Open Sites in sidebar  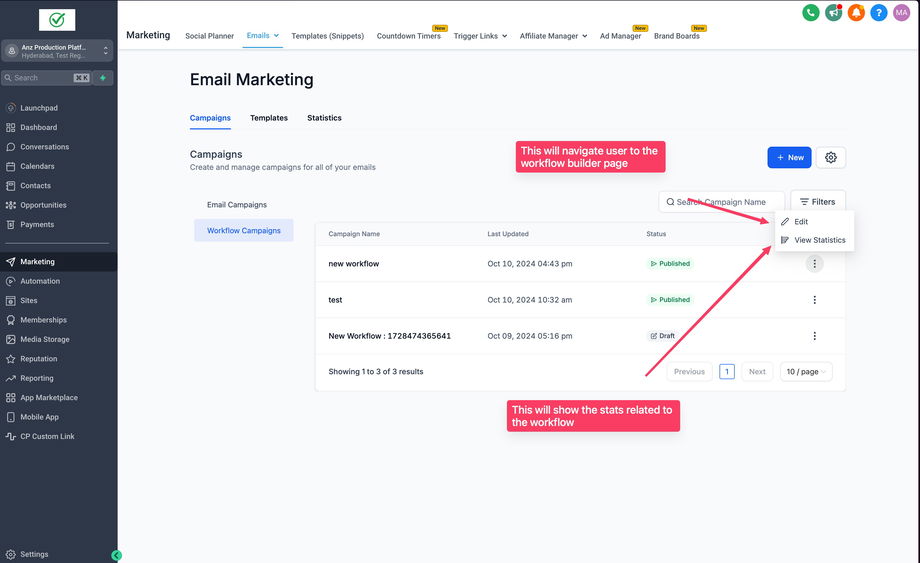tap(29, 300)
